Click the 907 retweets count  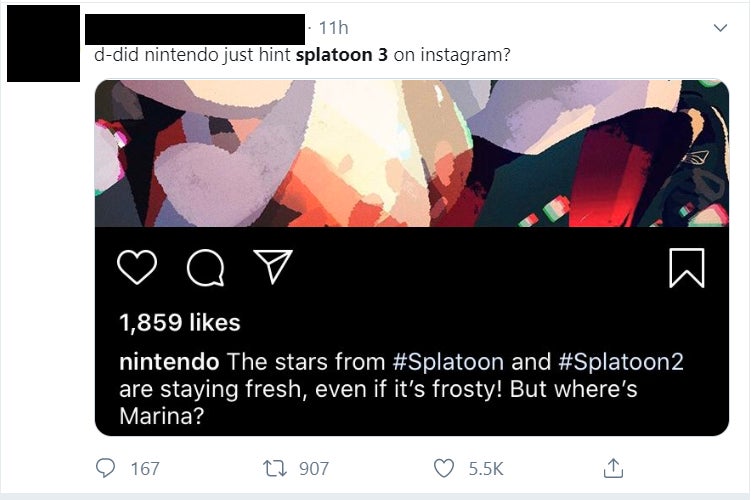313,468
